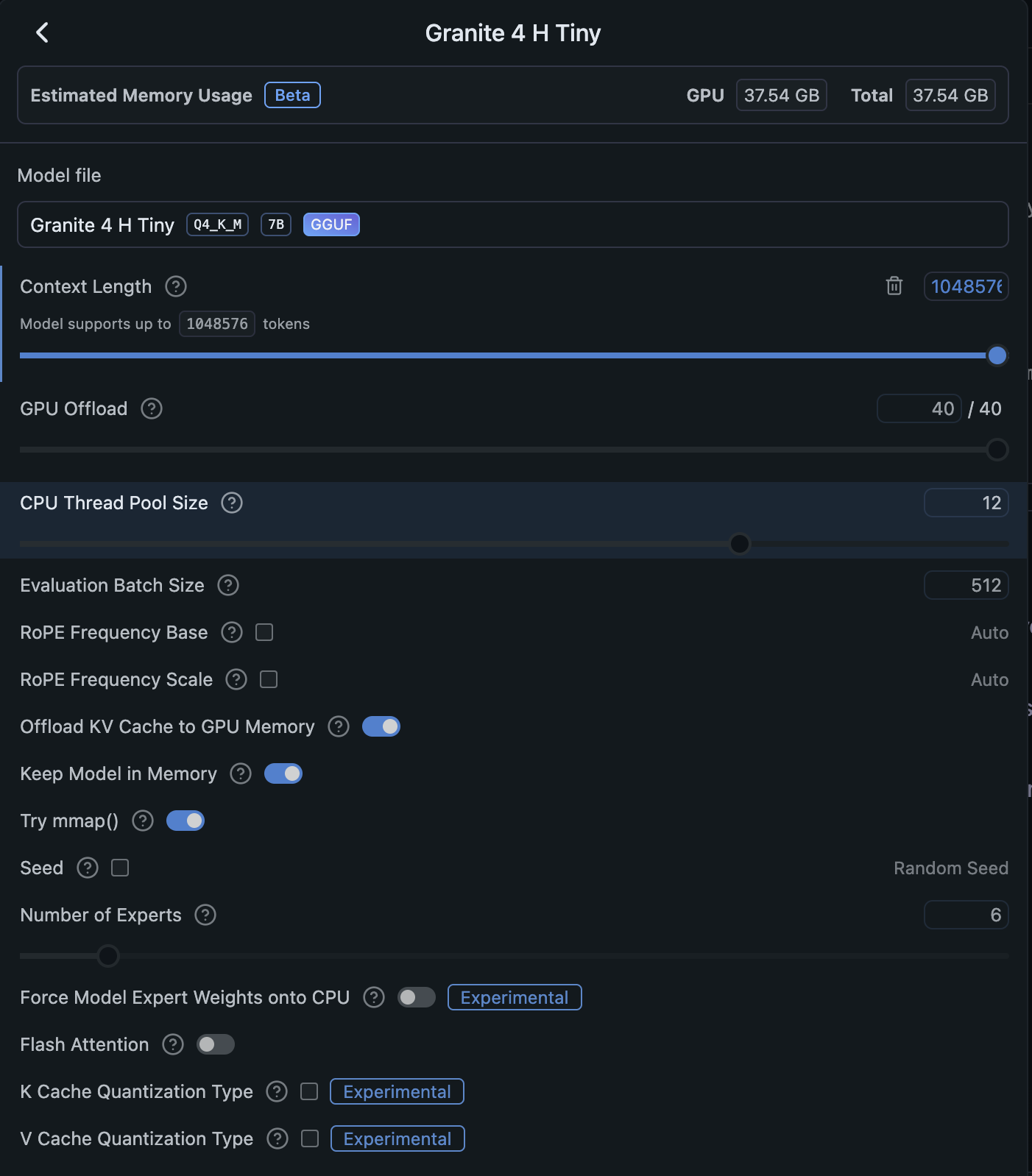Open help icon for Keep Model in Memory
1032x1176 pixels.
pyautogui.click(x=241, y=773)
